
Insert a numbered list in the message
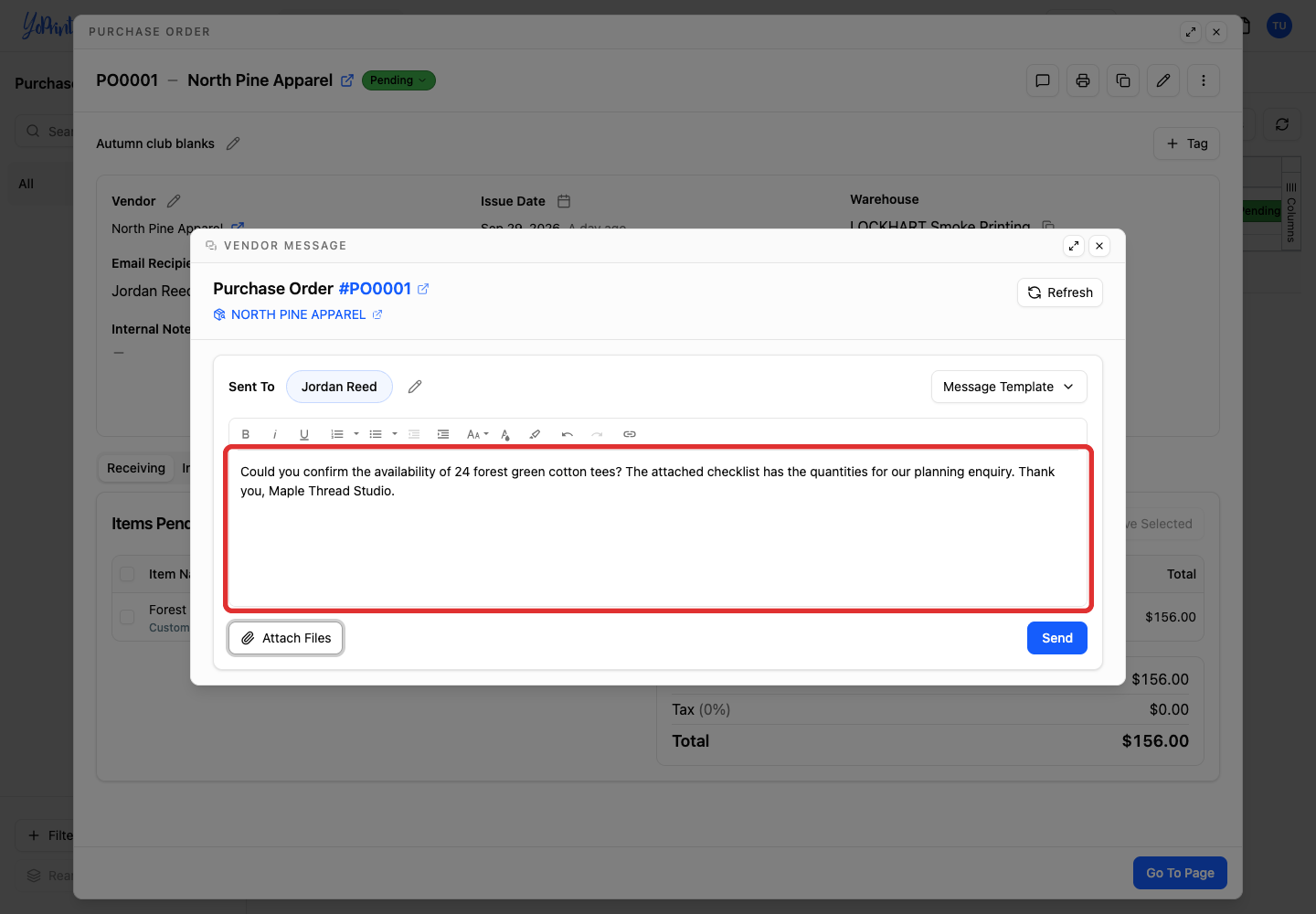pyautogui.click(x=337, y=434)
